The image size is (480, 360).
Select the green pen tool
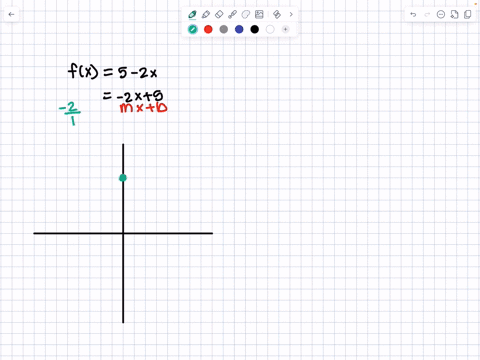(x=192, y=14)
